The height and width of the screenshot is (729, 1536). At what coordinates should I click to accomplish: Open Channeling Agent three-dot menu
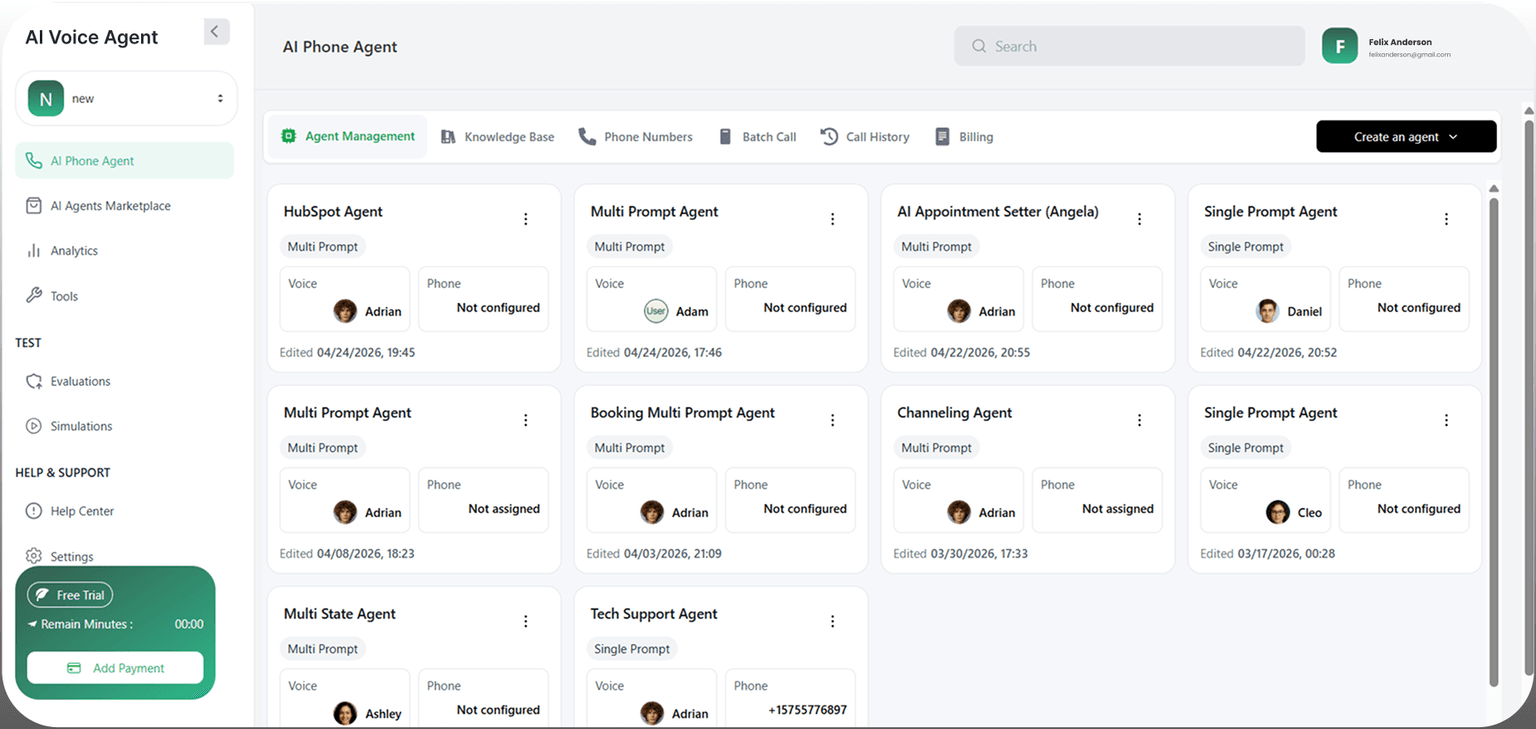point(1139,420)
